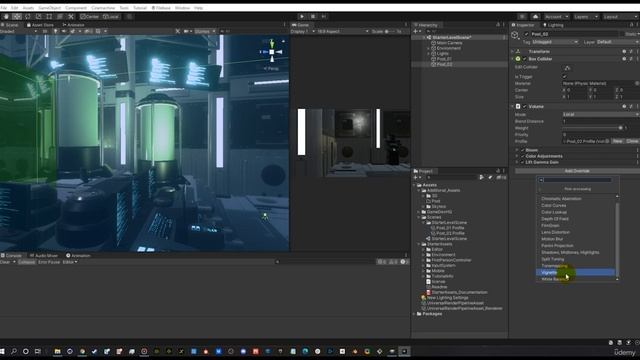Toggle the Is Trigger checkbox

[565, 76]
